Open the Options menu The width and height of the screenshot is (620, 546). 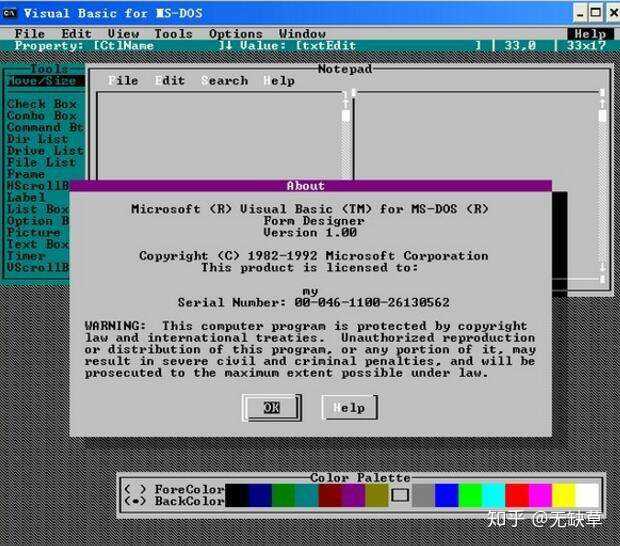pos(236,34)
